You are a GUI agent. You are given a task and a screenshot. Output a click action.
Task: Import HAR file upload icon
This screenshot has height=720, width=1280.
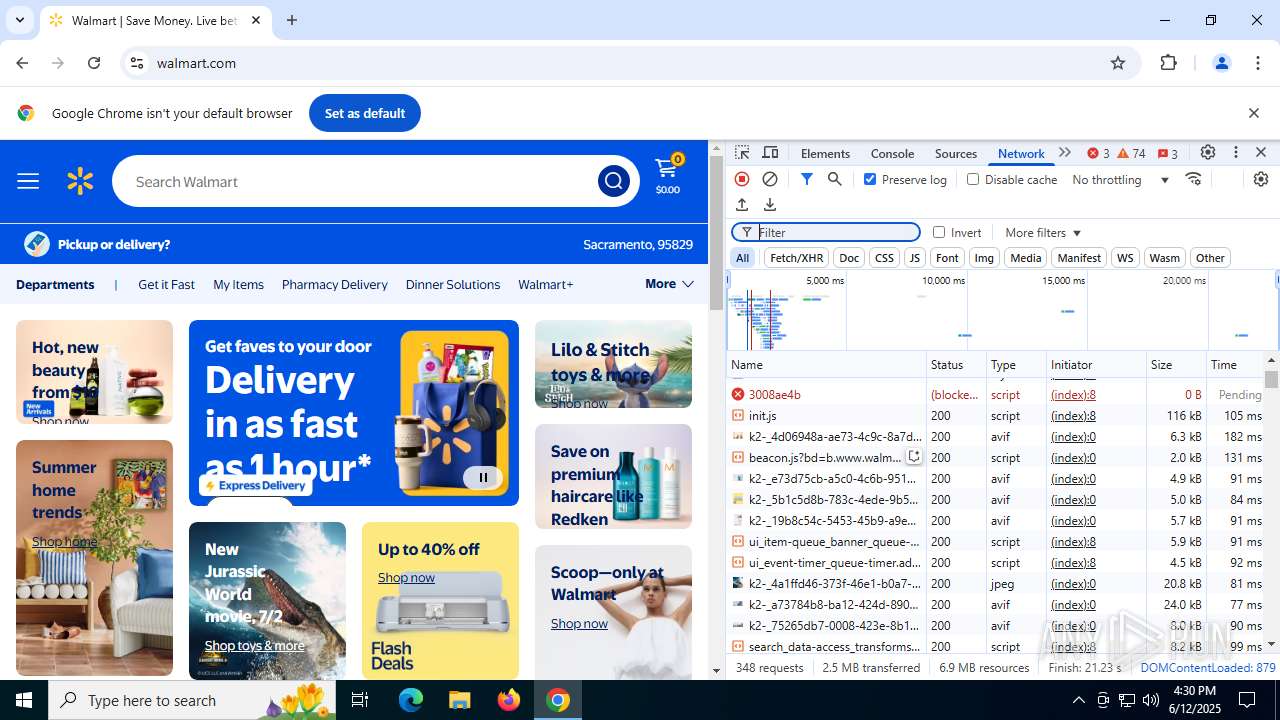click(x=742, y=205)
